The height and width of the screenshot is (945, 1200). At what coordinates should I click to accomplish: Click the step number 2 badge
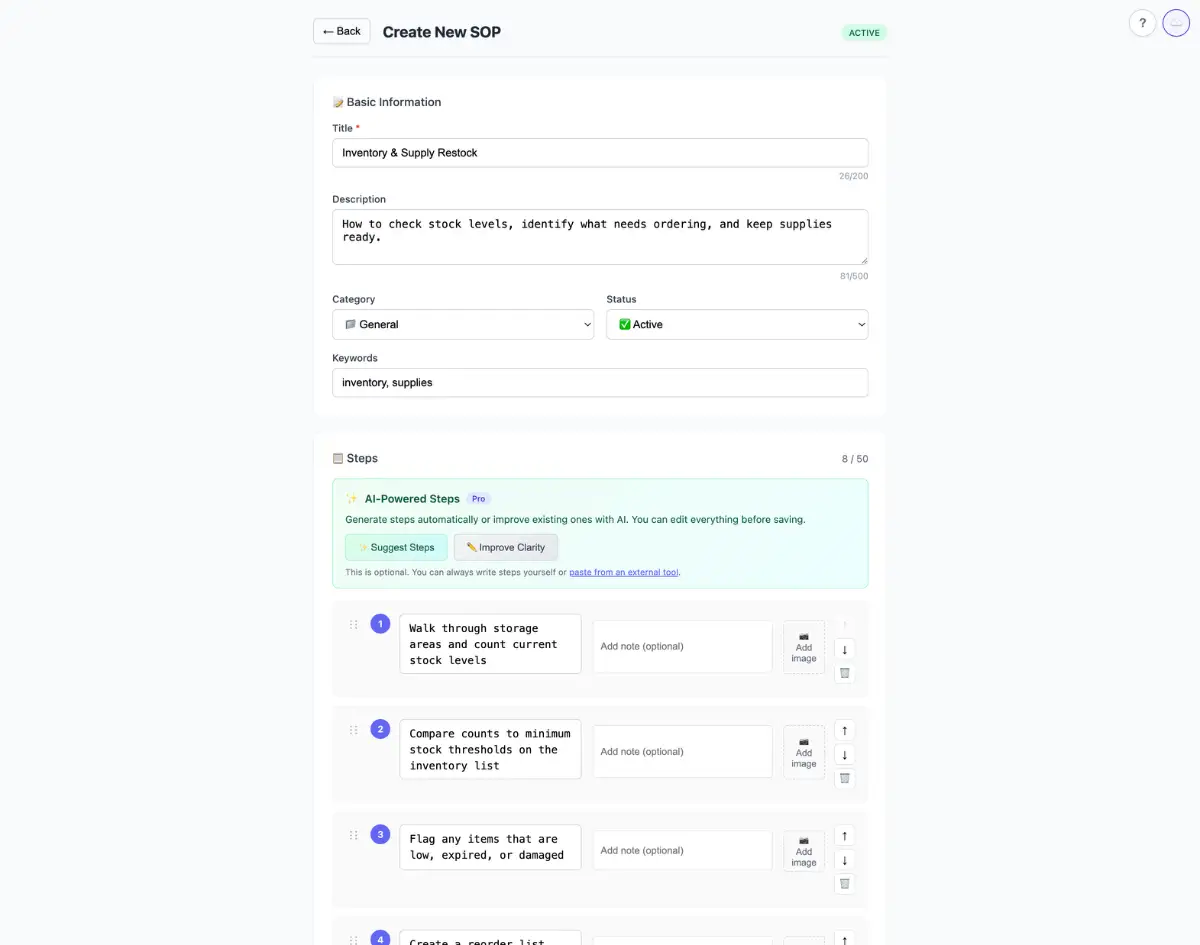click(380, 729)
